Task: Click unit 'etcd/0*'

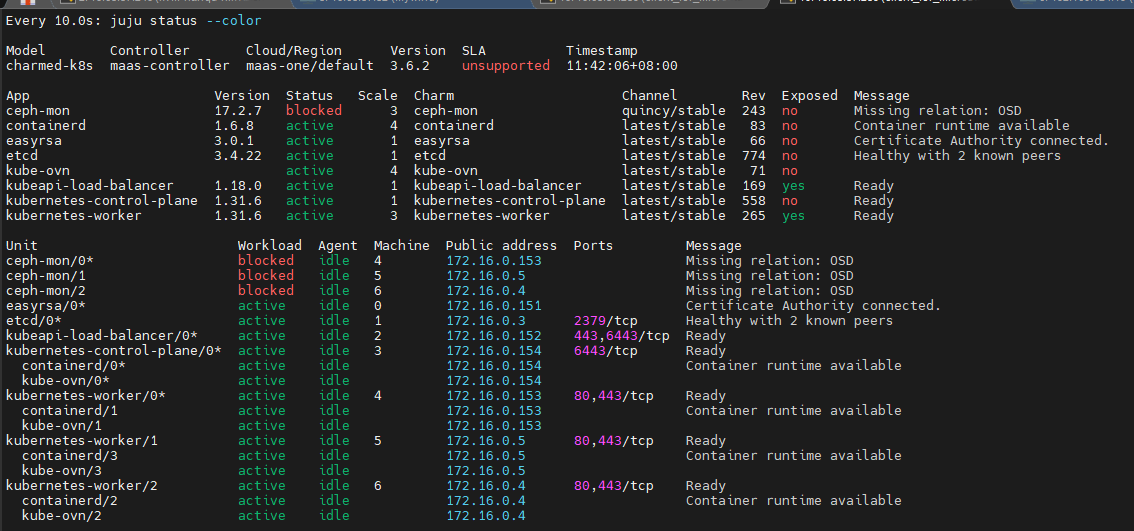Action: click(x=33, y=320)
